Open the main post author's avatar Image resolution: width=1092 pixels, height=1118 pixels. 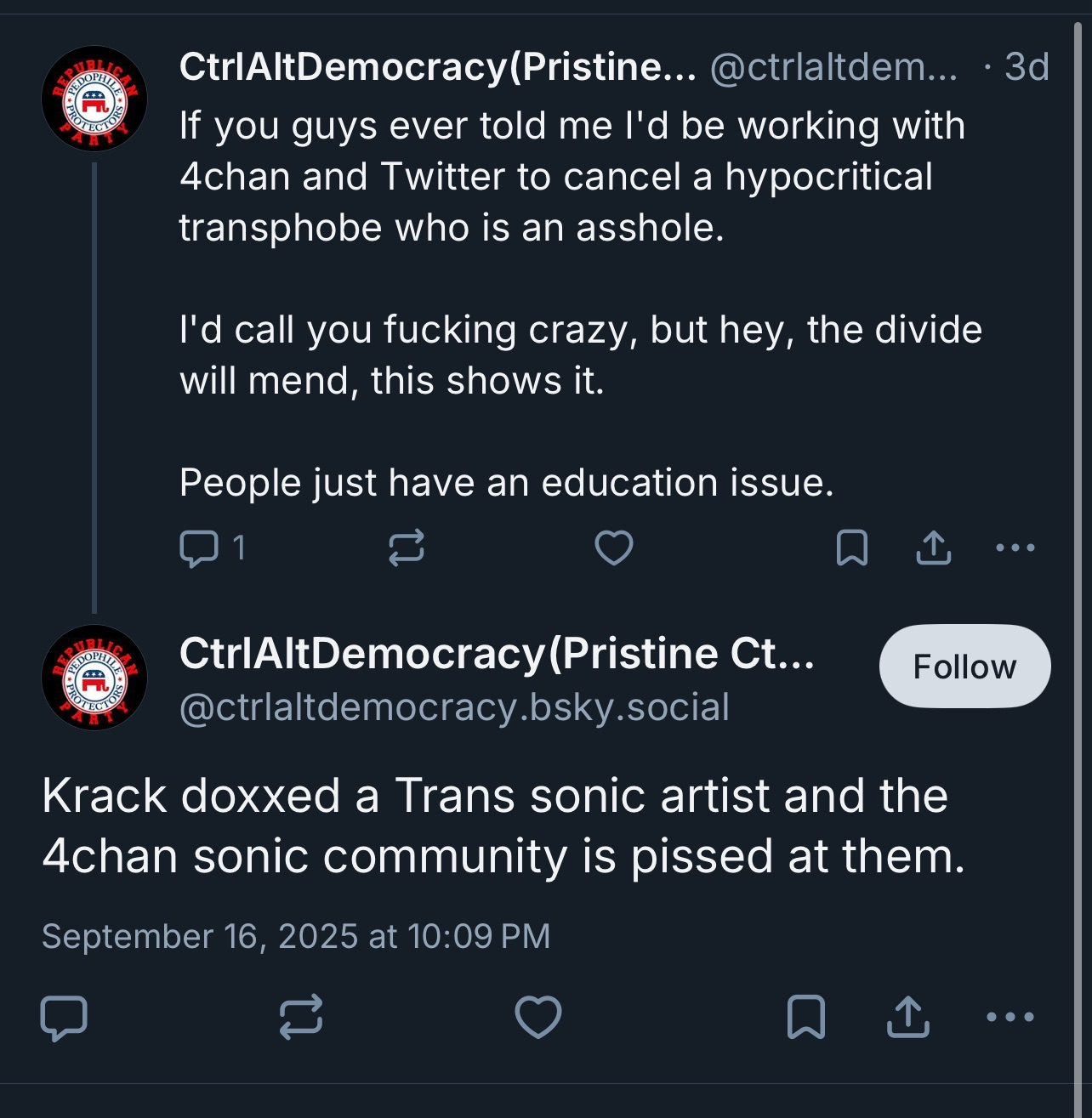[x=94, y=678]
